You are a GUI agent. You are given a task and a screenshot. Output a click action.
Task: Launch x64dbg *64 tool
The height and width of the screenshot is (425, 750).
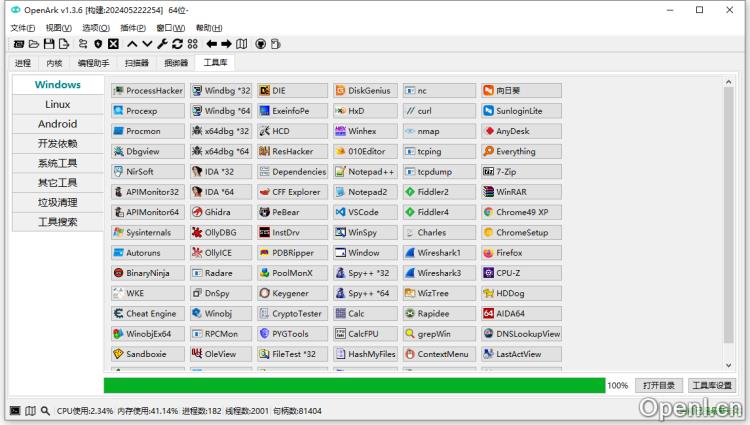tap(221, 151)
